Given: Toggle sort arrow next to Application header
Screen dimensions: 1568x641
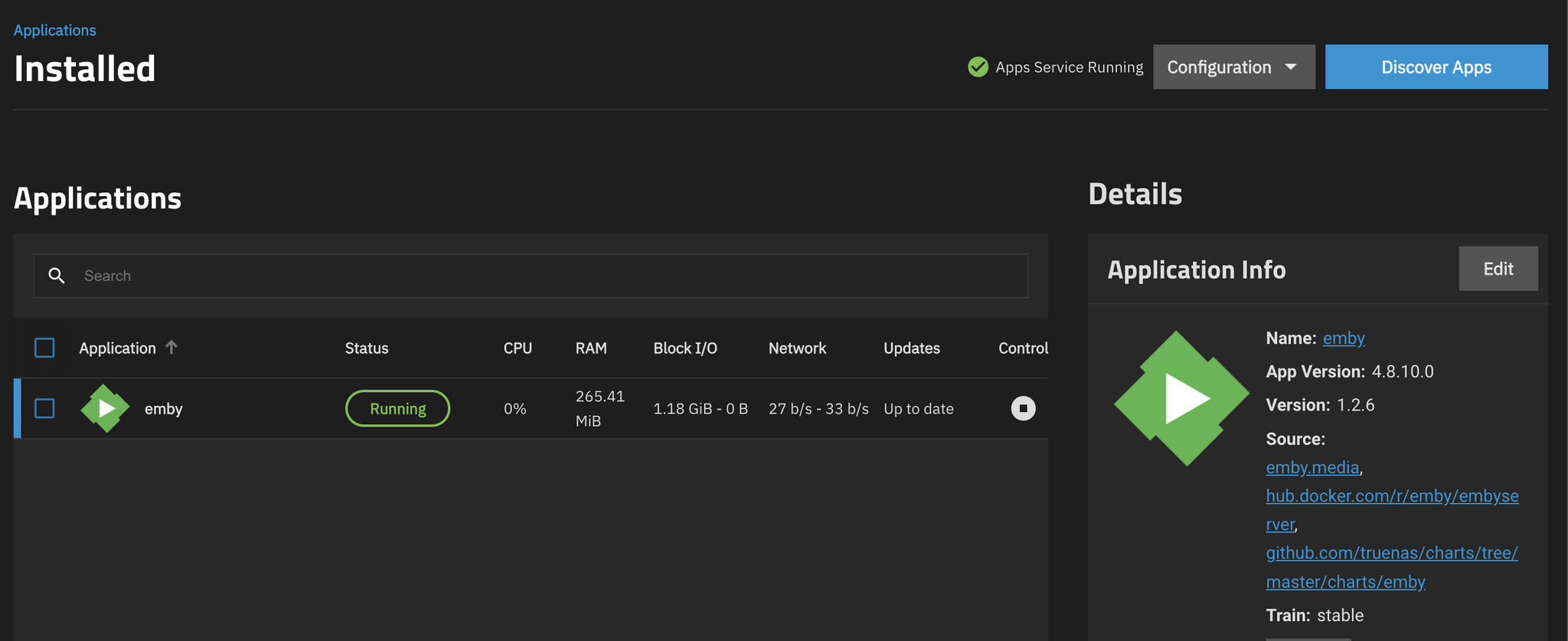Looking at the screenshot, I should coord(171,347).
